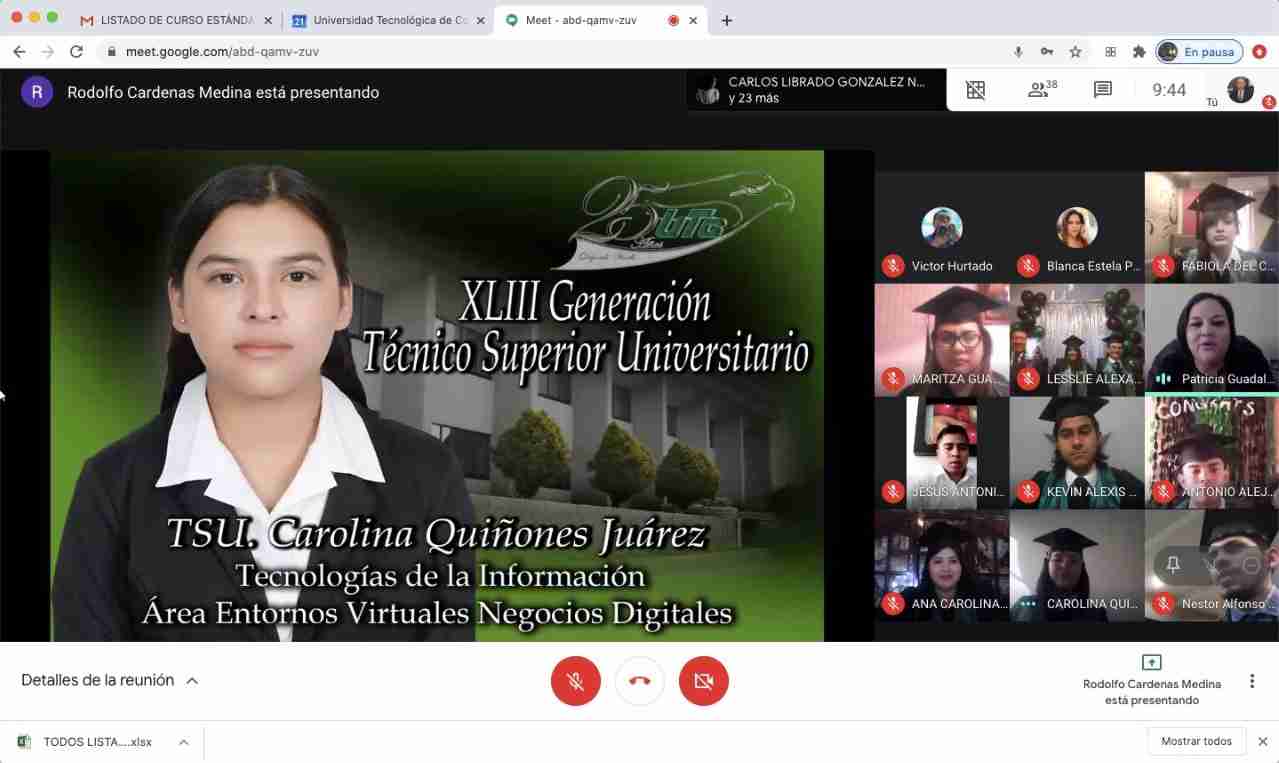Image resolution: width=1279 pixels, height=763 pixels.
Task: Toggle the camera on/off button
Action: (x=704, y=681)
